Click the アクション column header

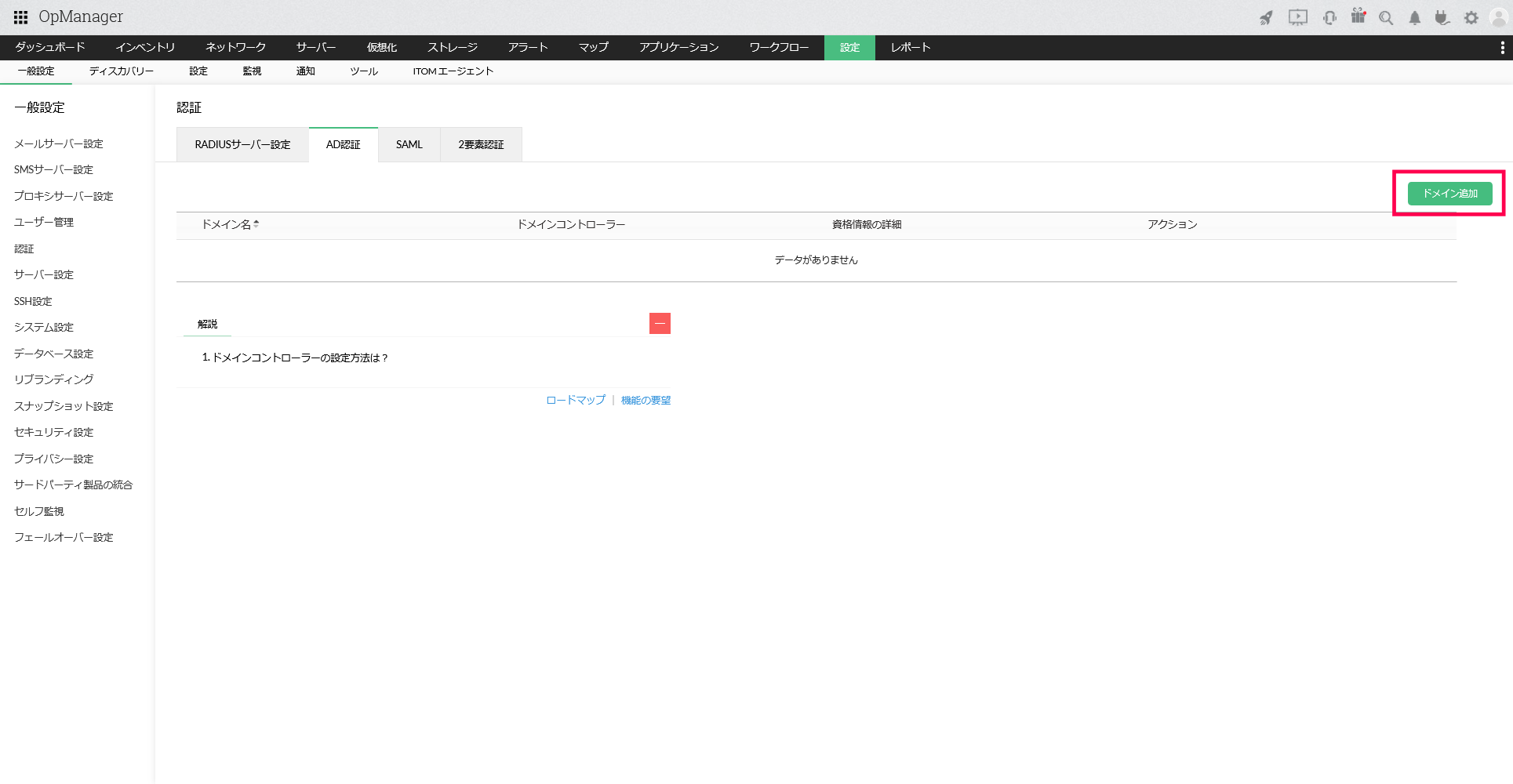pos(1173,225)
